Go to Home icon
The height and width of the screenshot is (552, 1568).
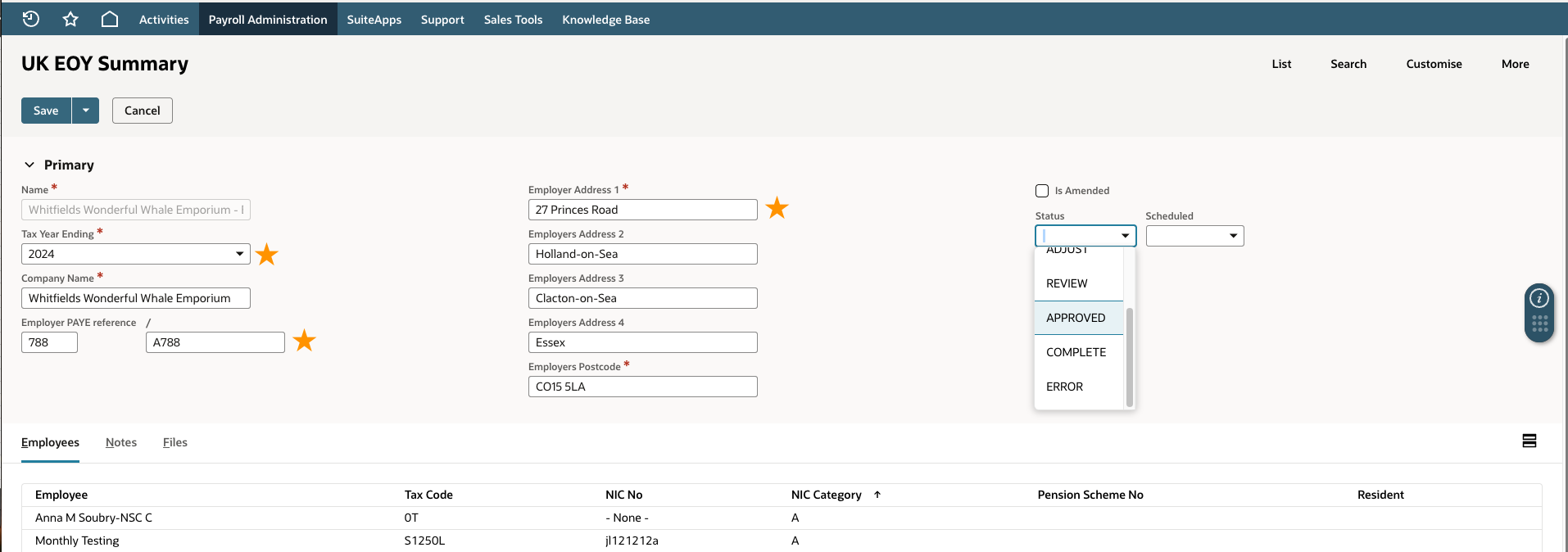tap(110, 19)
